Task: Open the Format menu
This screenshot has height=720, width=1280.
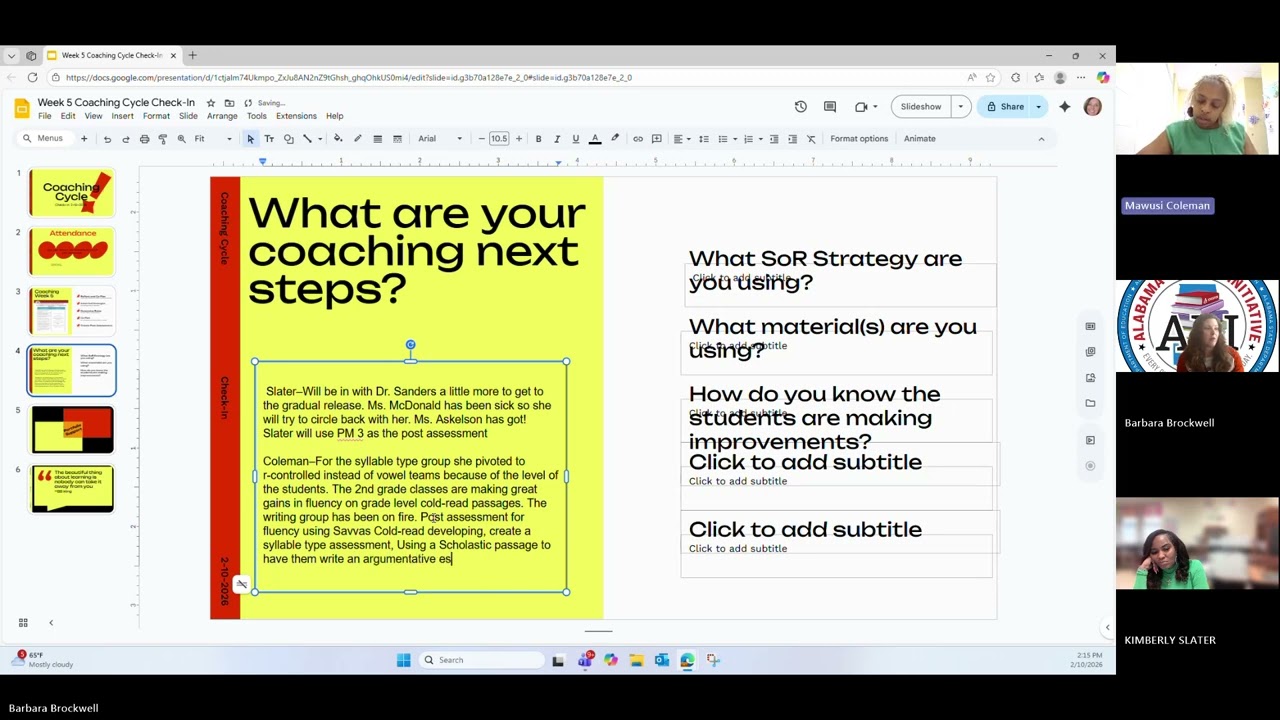Action: (156, 116)
